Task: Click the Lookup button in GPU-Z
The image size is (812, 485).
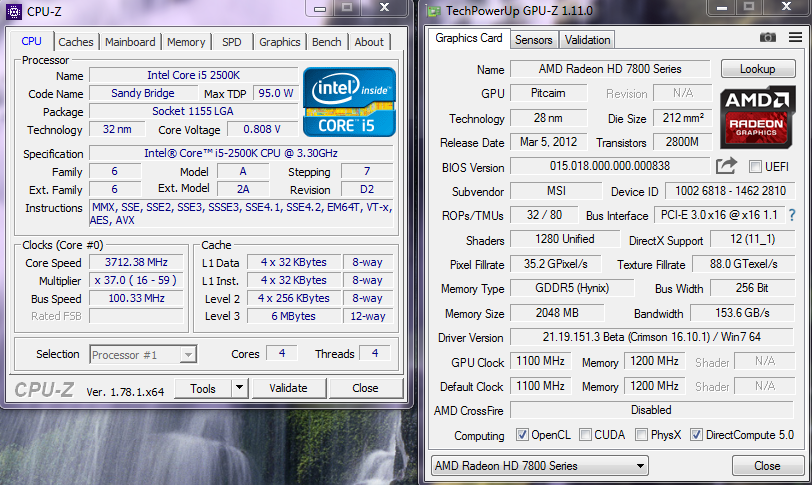Action: tap(758, 69)
